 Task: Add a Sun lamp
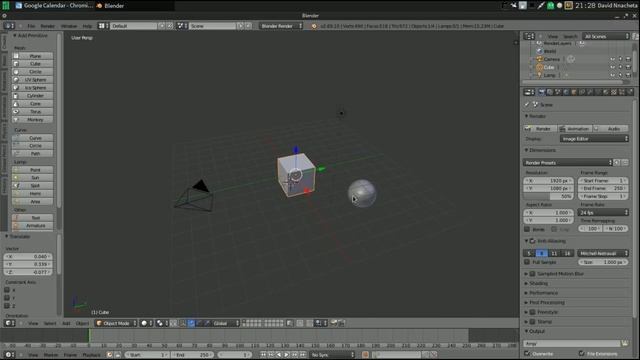33,178
